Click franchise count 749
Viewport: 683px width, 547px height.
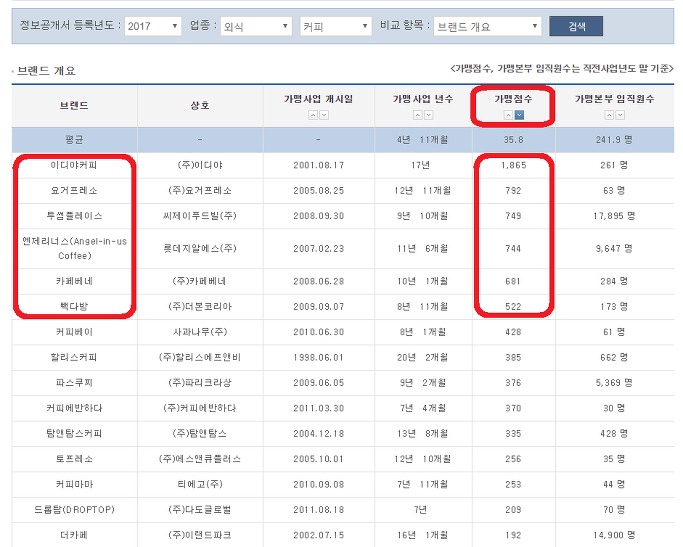[x=514, y=216]
